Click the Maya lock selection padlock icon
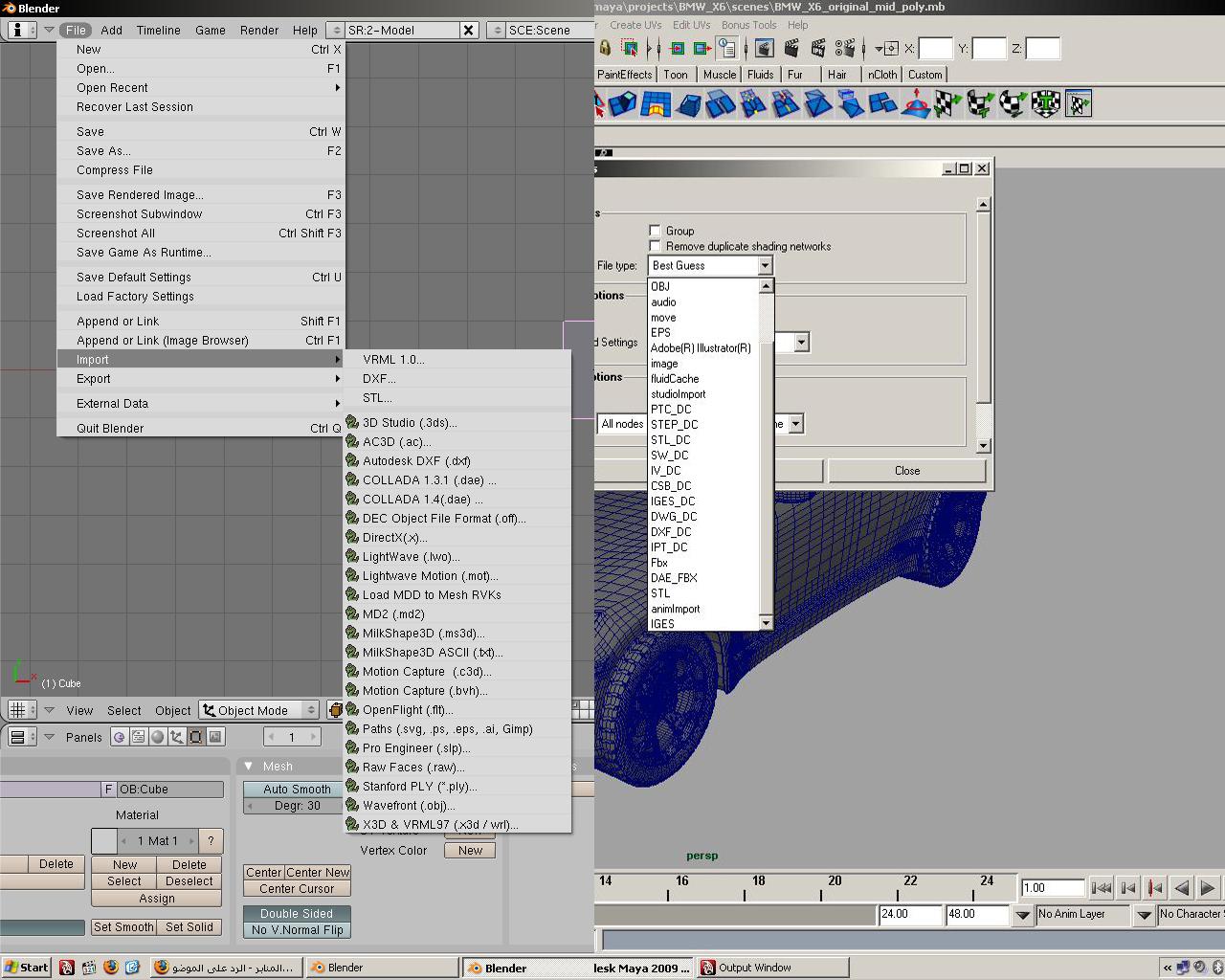The height and width of the screenshot is (980, 1225). (x=605, y=48)
